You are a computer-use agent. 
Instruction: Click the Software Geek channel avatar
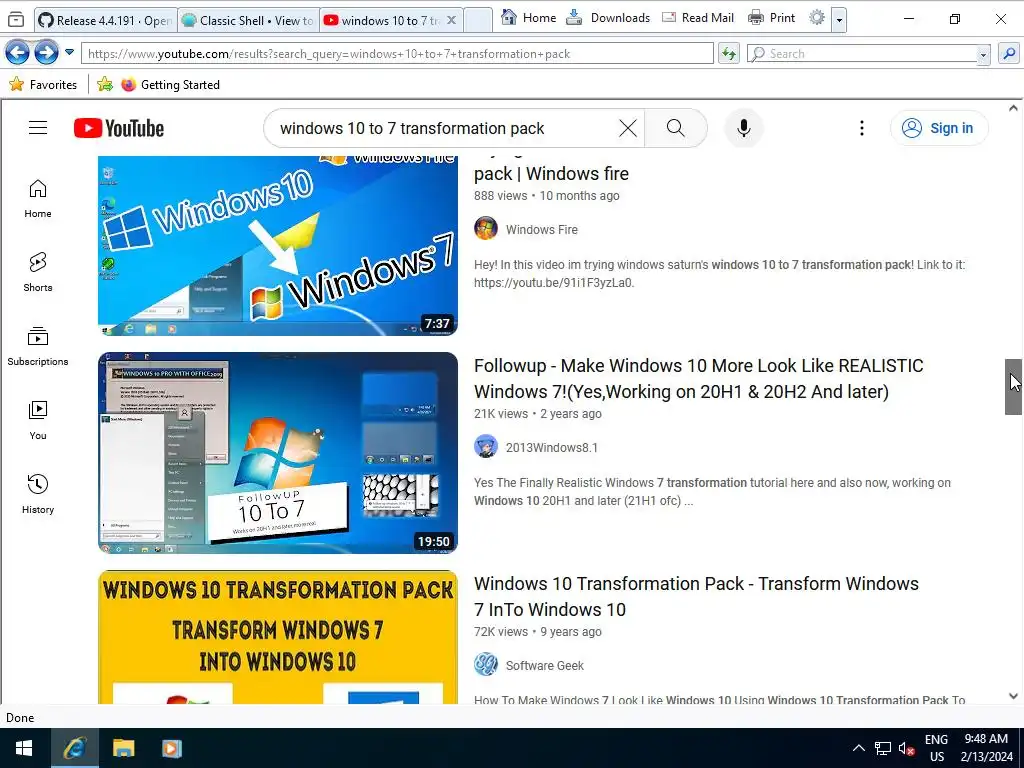coord(486,665)
